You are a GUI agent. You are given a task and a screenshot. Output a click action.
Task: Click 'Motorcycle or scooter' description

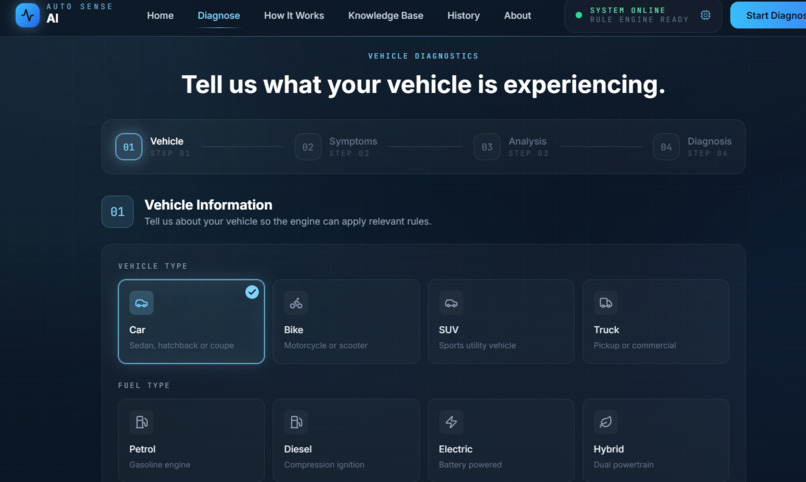click(x=325, y=345)
